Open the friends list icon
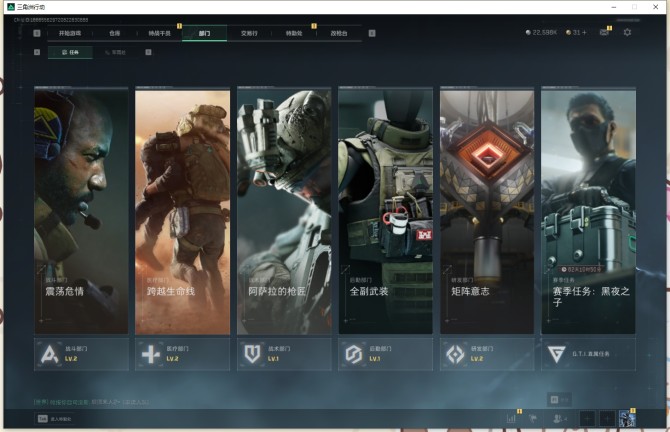This screenshot has height=432, width=670. [x=560, y=419]
